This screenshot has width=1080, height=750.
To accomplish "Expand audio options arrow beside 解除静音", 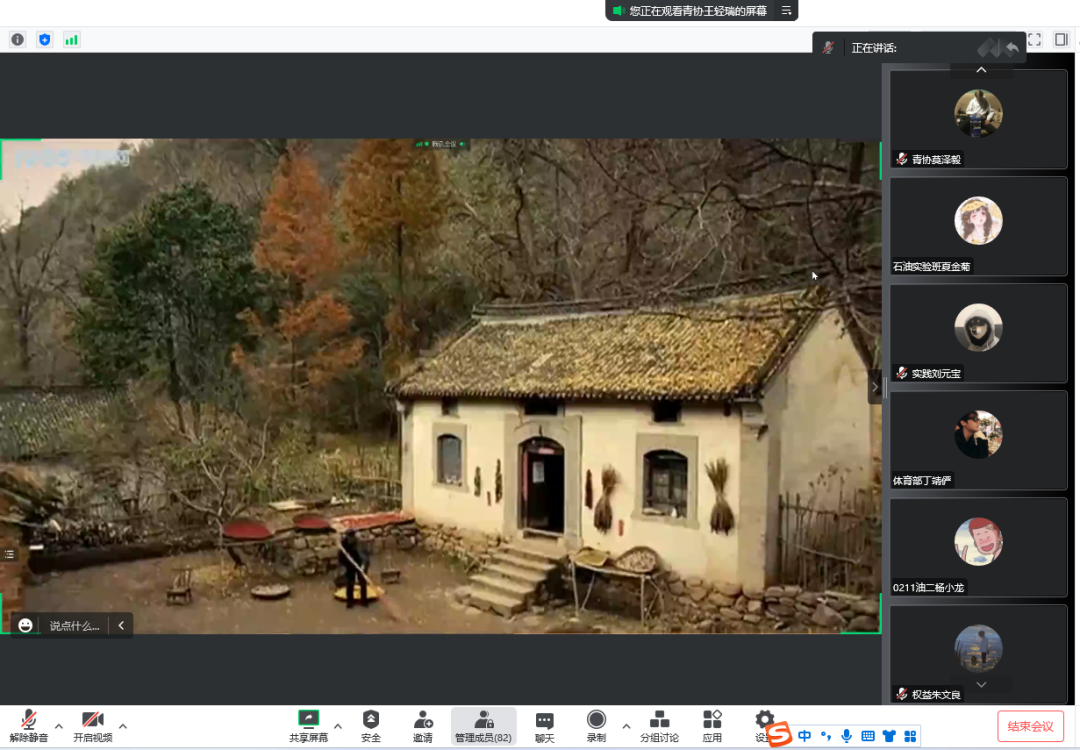I will (58, 726).
